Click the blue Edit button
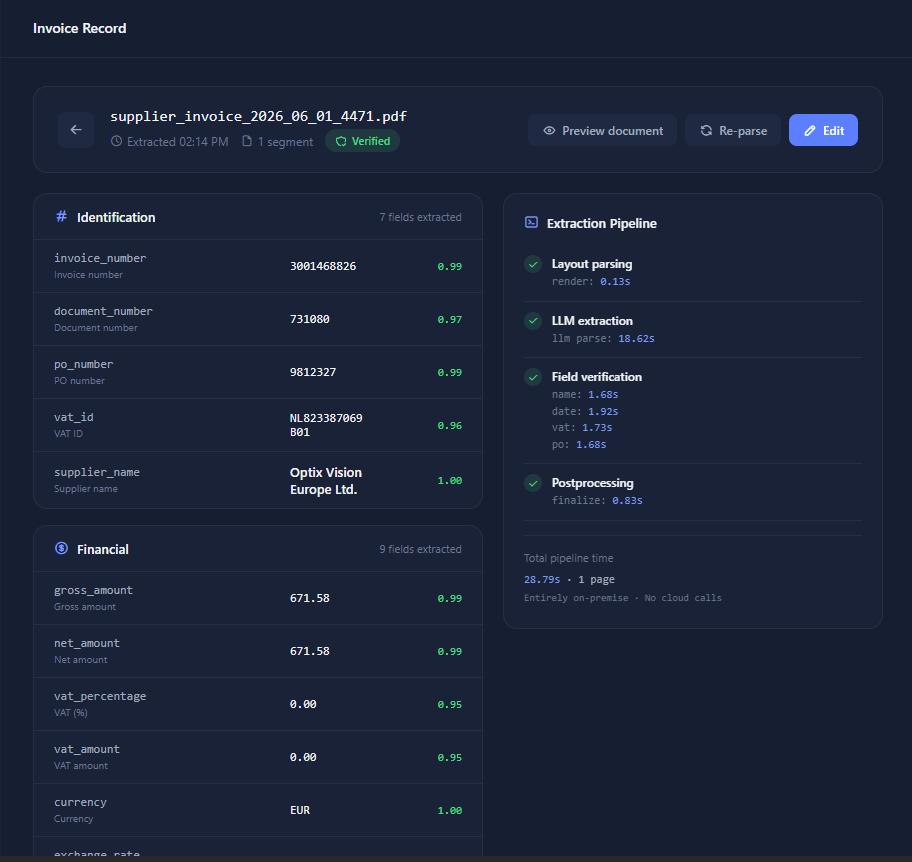This screenshot has width=912, height=862. [x=823, y=130]
